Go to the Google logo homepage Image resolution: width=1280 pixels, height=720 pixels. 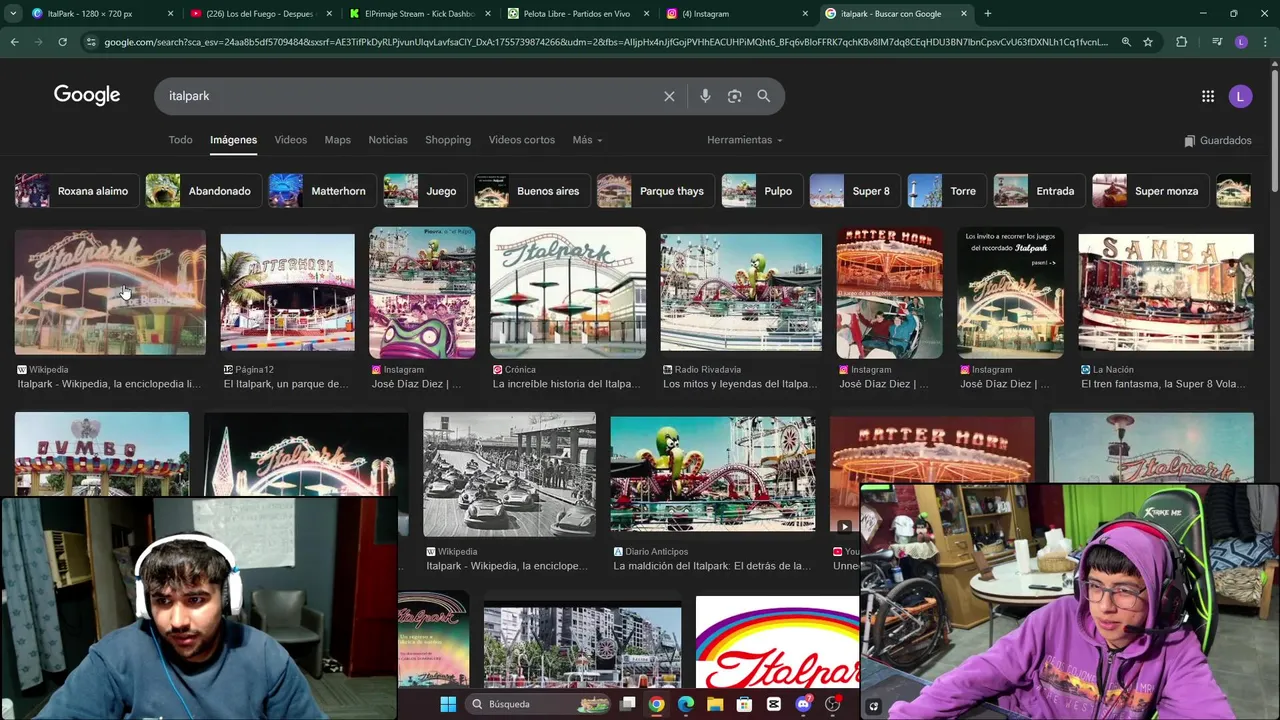click(x=87, y=95)
